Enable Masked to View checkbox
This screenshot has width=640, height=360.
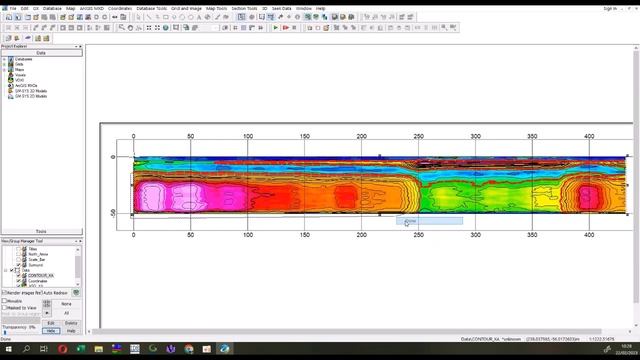pos(4,308)
